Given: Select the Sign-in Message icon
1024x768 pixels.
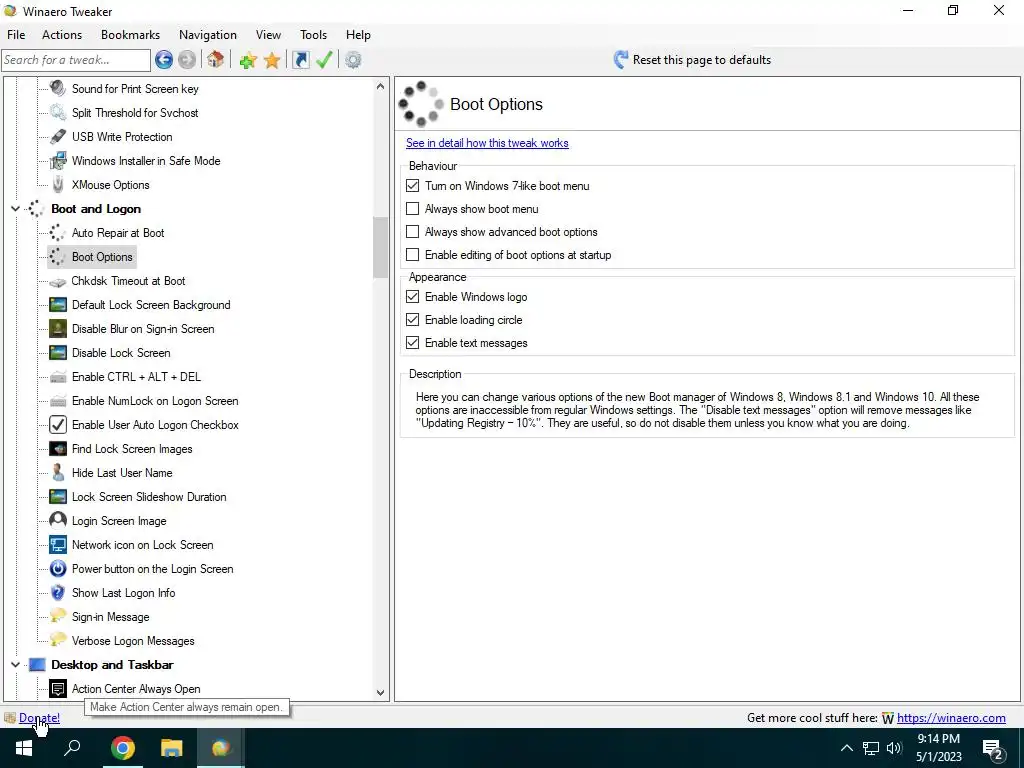Looking at the screenshot, I should coord(58,616).
